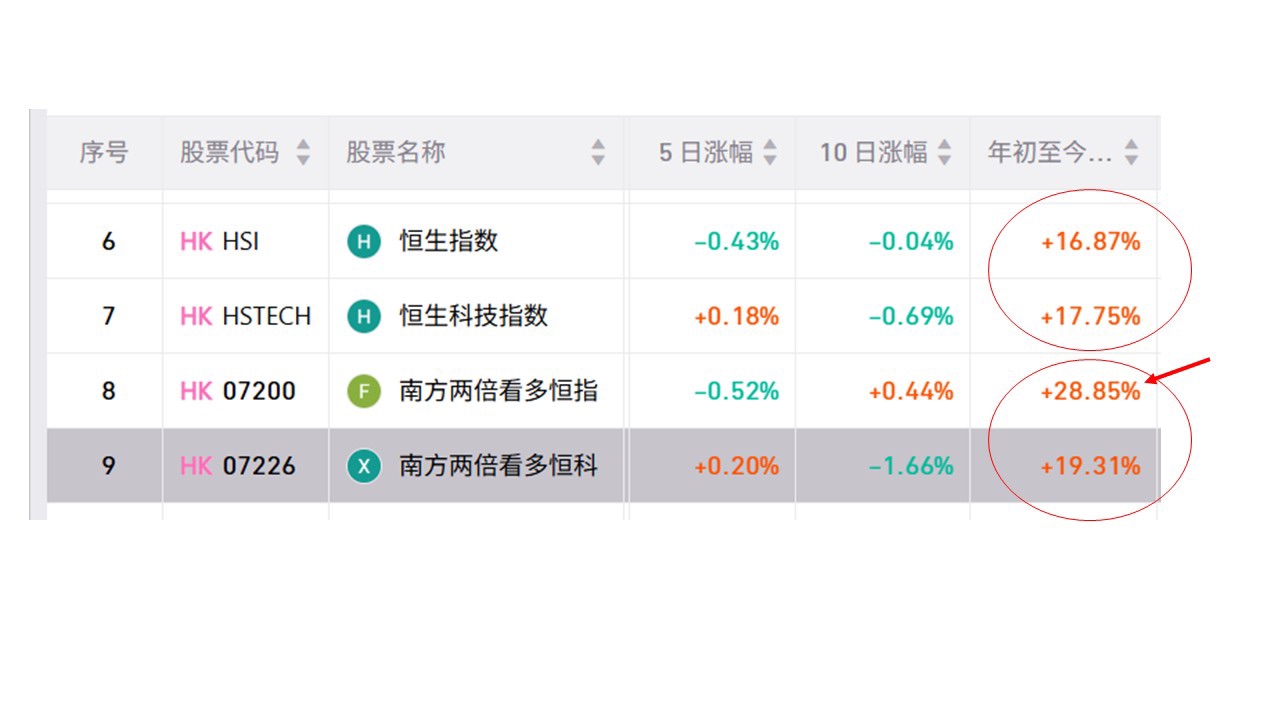Select the 南方两倍看多恒指 row name

point(498,391)
